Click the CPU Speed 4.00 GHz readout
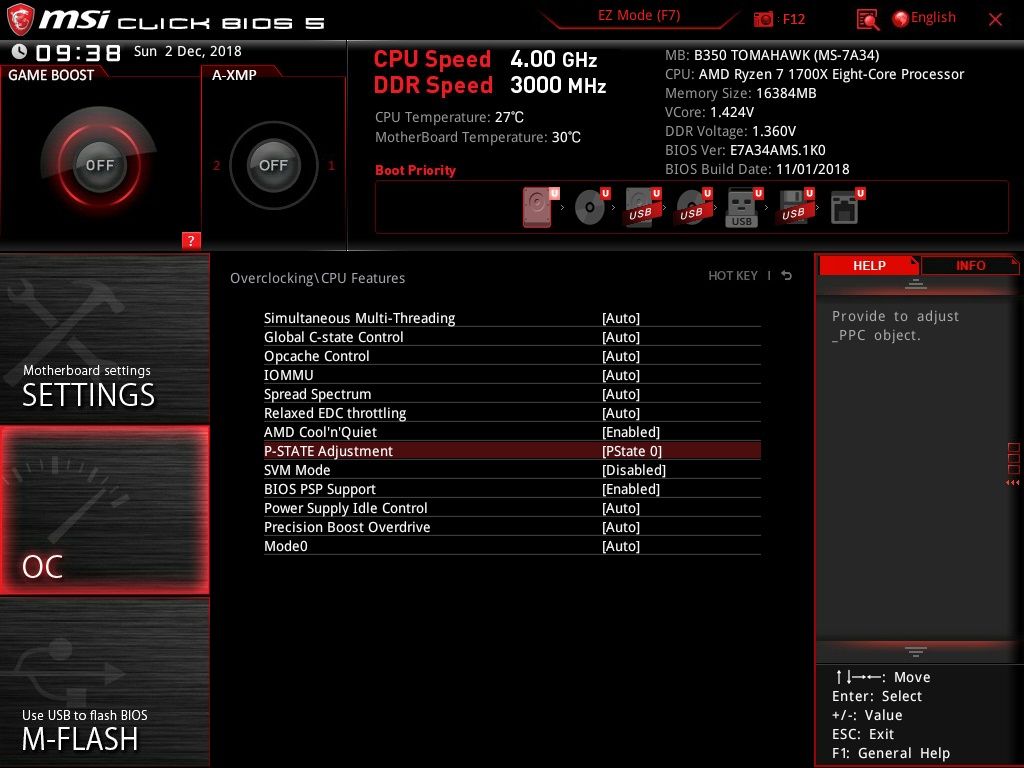 (x=485, y=59)
